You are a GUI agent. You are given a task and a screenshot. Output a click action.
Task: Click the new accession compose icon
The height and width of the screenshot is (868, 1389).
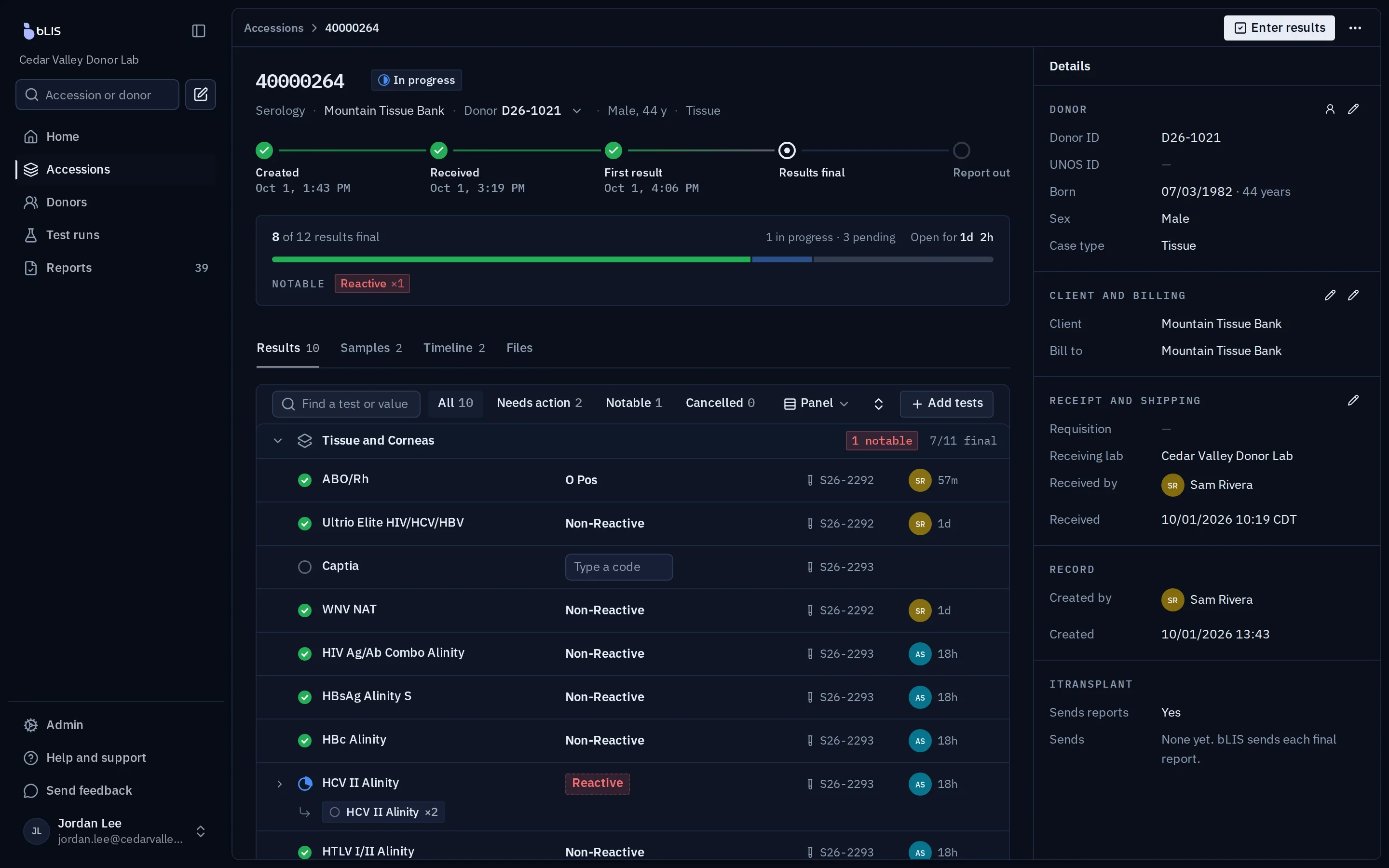(200, 94)
